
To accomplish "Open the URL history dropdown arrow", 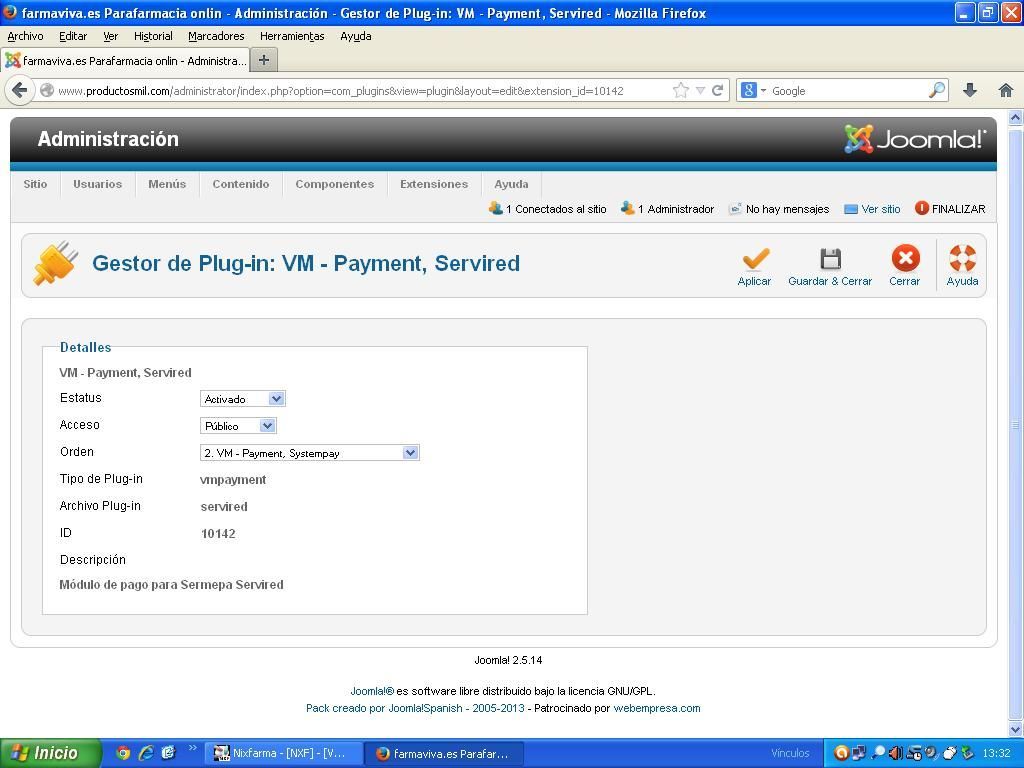I will [x=700, y=91].
